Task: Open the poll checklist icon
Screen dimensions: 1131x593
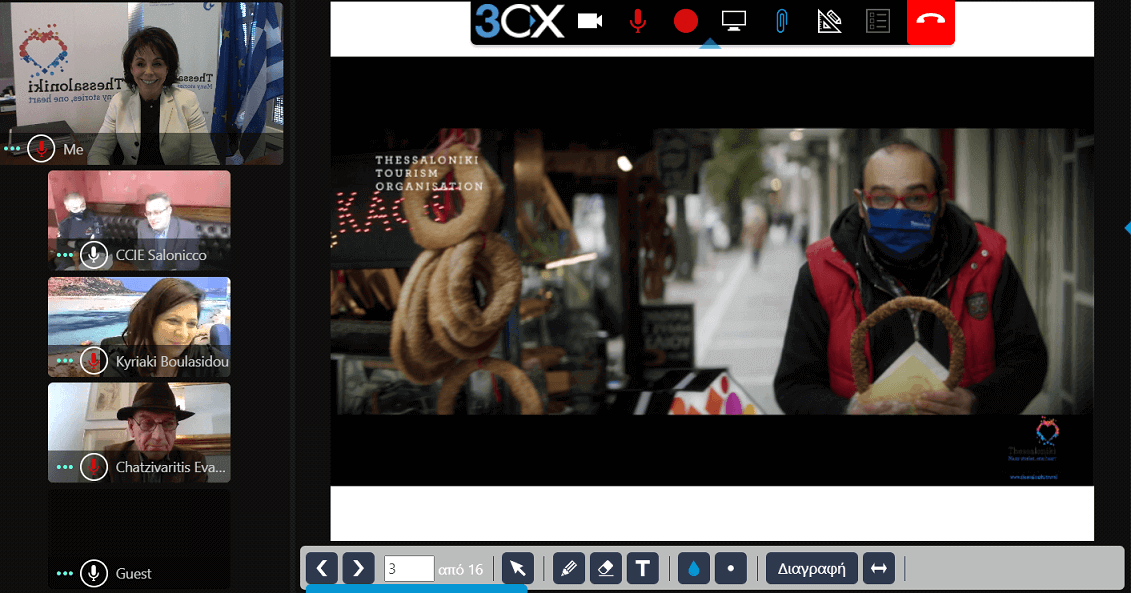Action: 877,21
